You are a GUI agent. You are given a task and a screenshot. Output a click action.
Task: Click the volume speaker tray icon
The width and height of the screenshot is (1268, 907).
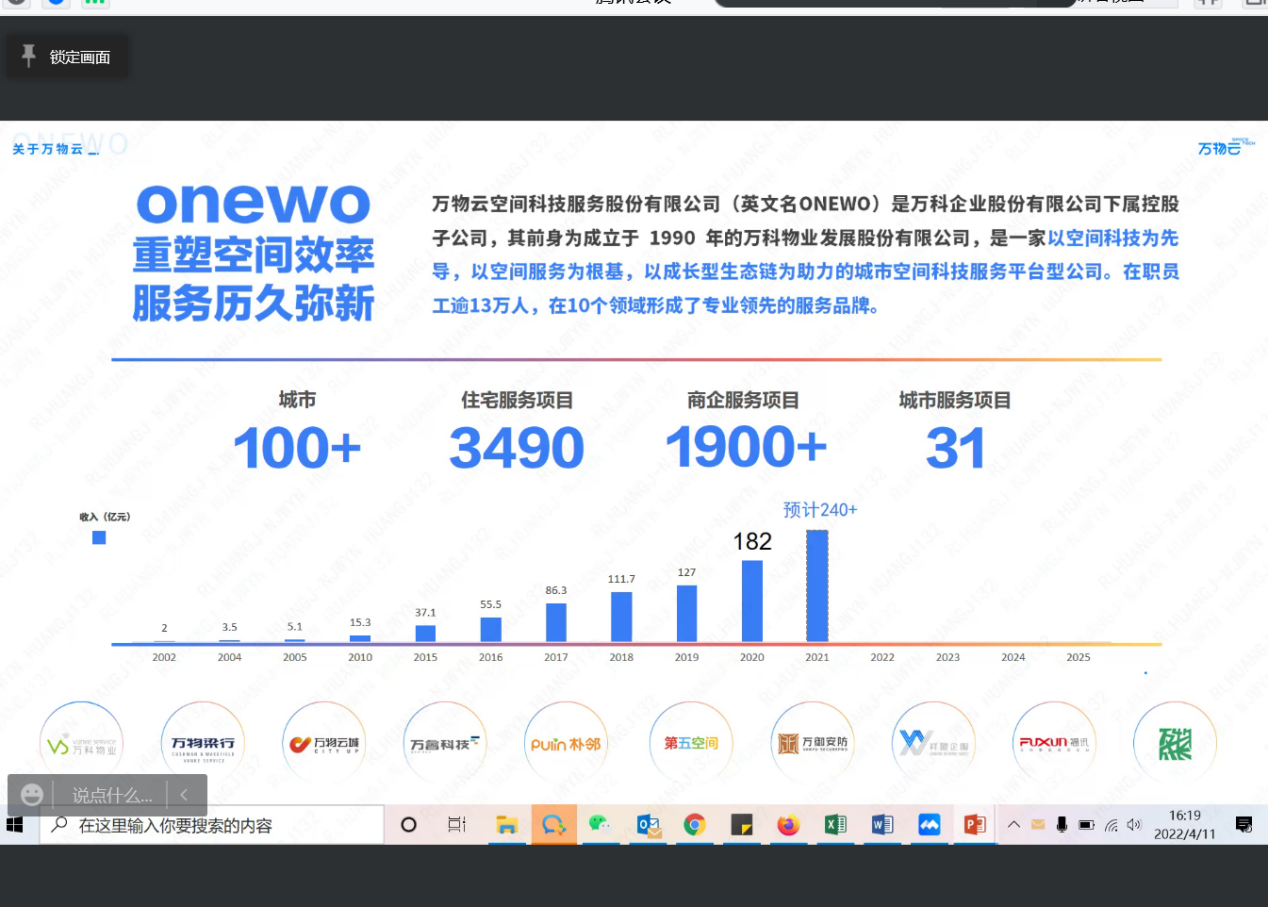(x=1133, y=825)
